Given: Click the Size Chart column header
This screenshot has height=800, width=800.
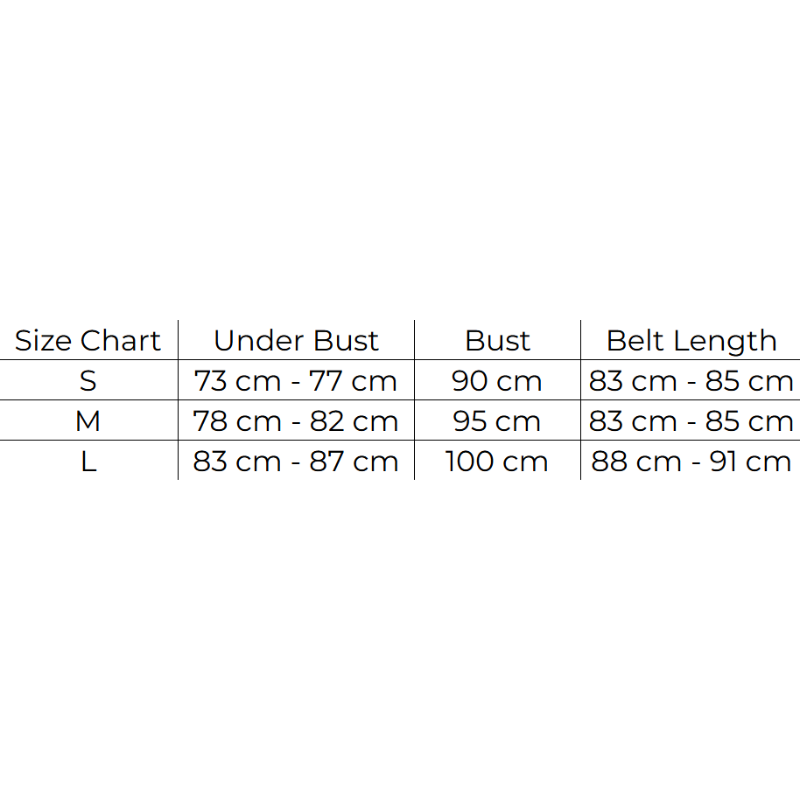Looking at the screenshot, I should click(x=88, y=341).
